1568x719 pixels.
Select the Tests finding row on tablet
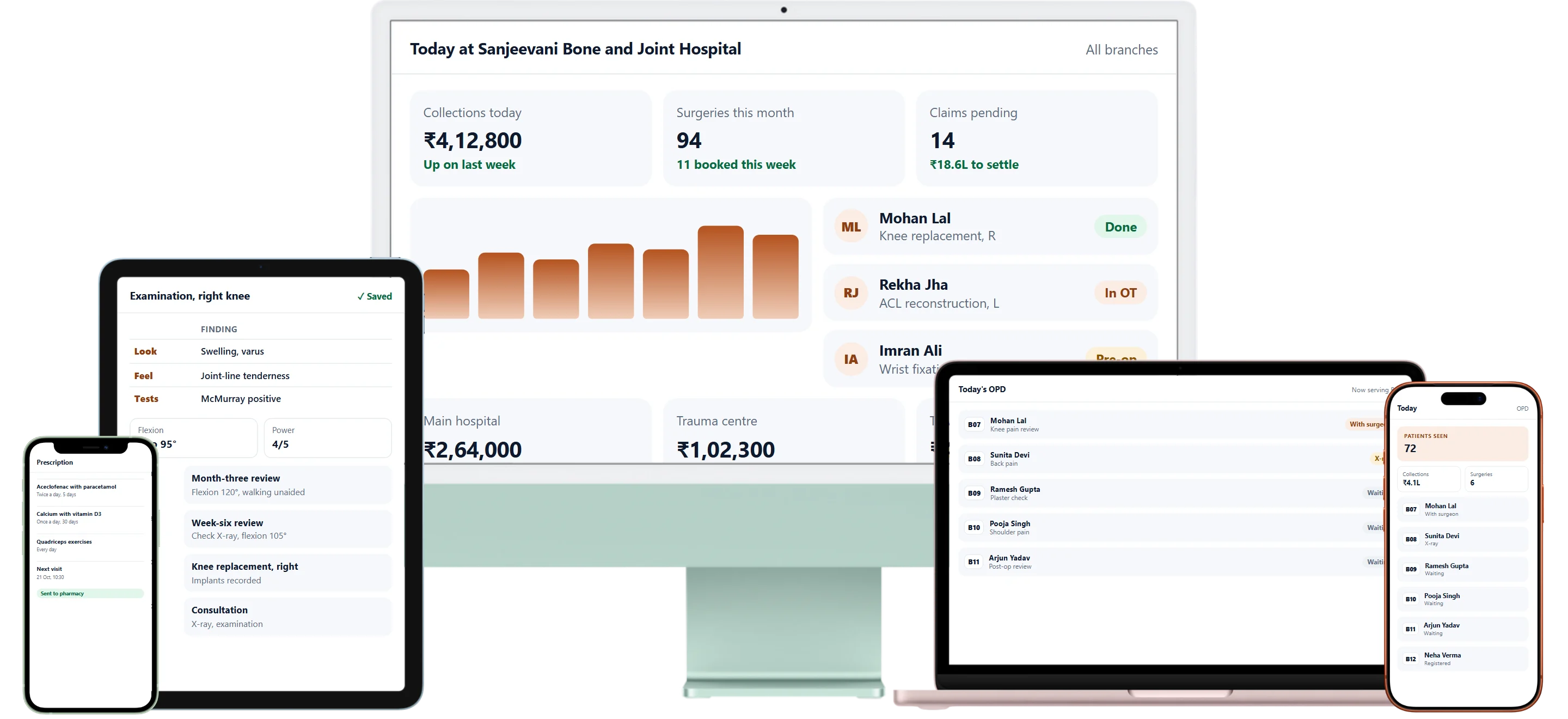click(x=261, y=399)
